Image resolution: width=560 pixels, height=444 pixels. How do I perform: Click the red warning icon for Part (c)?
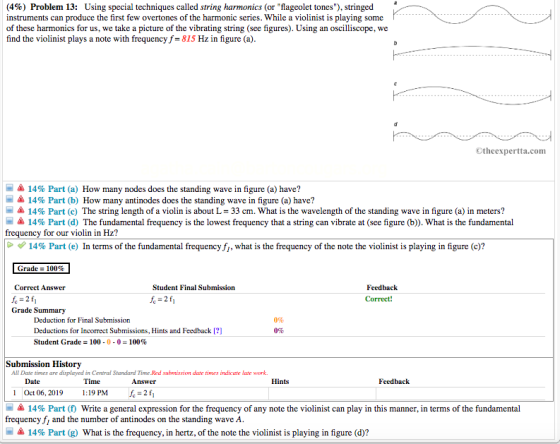[21, 210]
